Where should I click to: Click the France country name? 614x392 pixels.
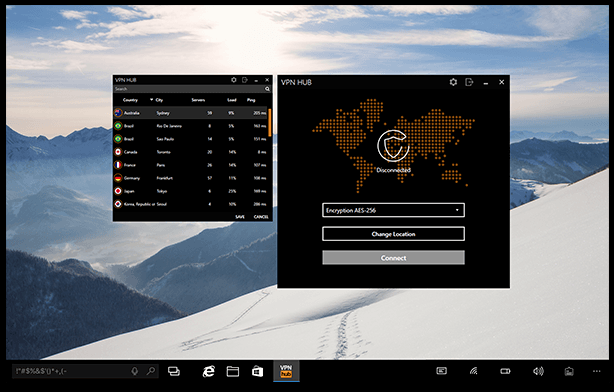click(130, 165)
